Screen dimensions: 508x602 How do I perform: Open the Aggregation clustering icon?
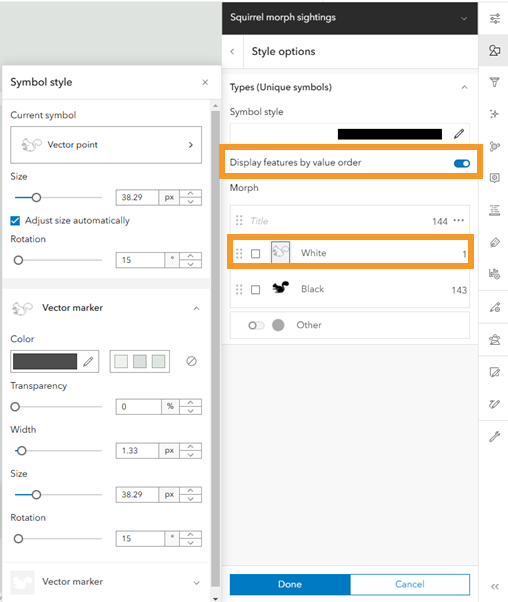click(495, 146)
